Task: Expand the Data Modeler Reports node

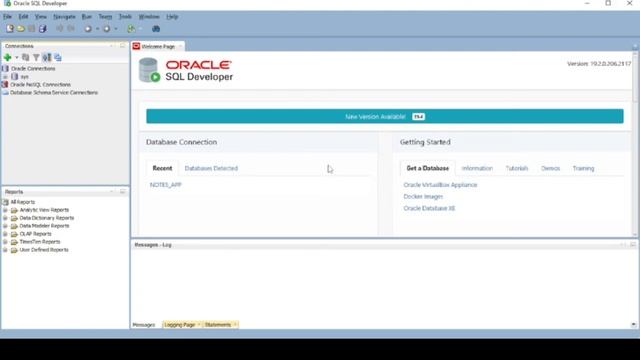Action: click(x=5, y=226)
